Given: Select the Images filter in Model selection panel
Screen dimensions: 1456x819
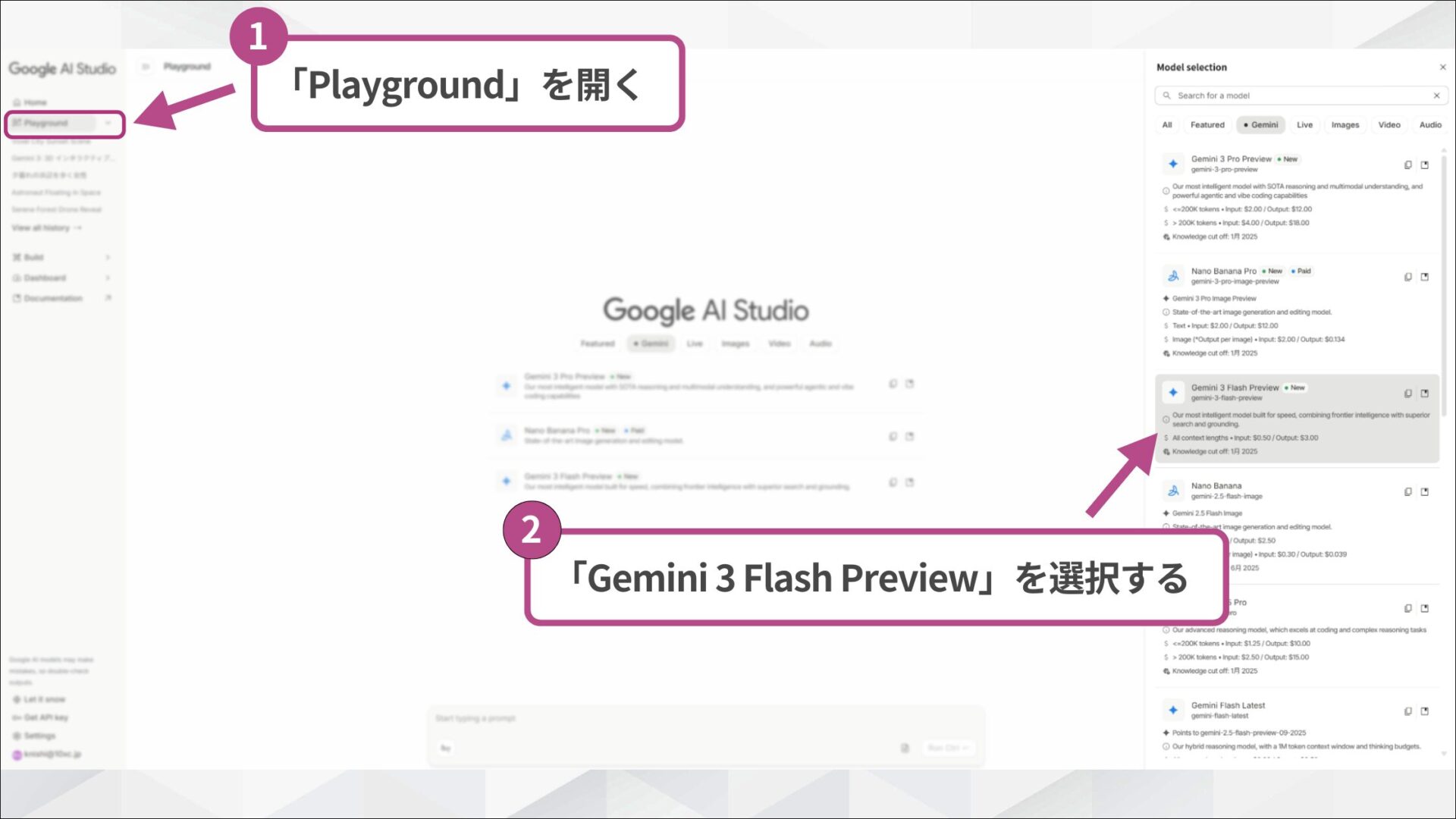Looking at the screenshot, I should (x=1345, y=125).
